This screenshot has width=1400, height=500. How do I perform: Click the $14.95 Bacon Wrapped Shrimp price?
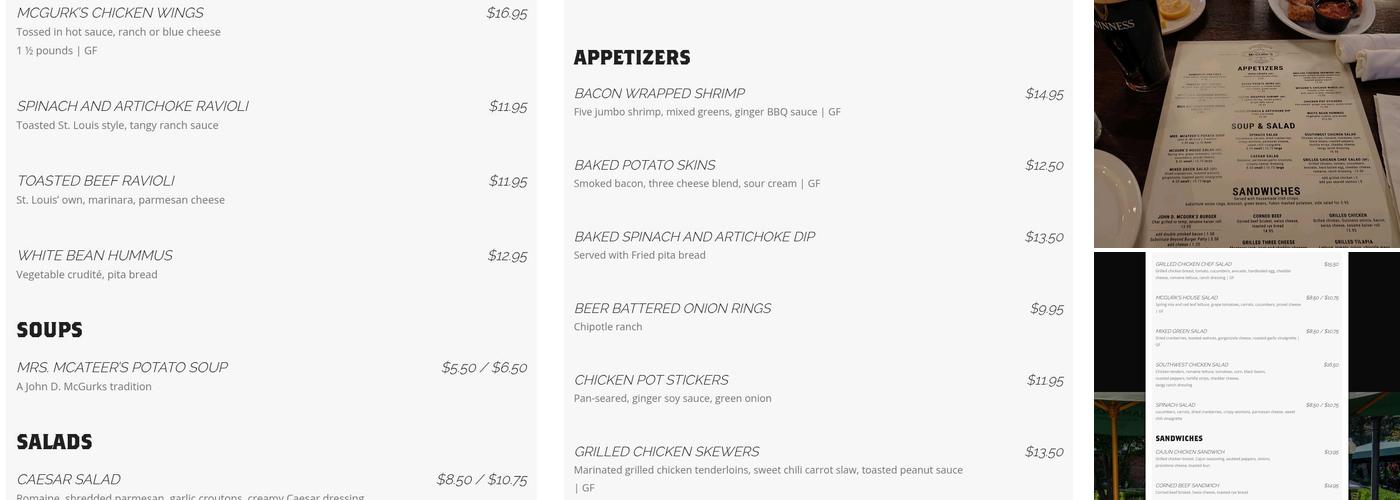tap(1044, 94)
